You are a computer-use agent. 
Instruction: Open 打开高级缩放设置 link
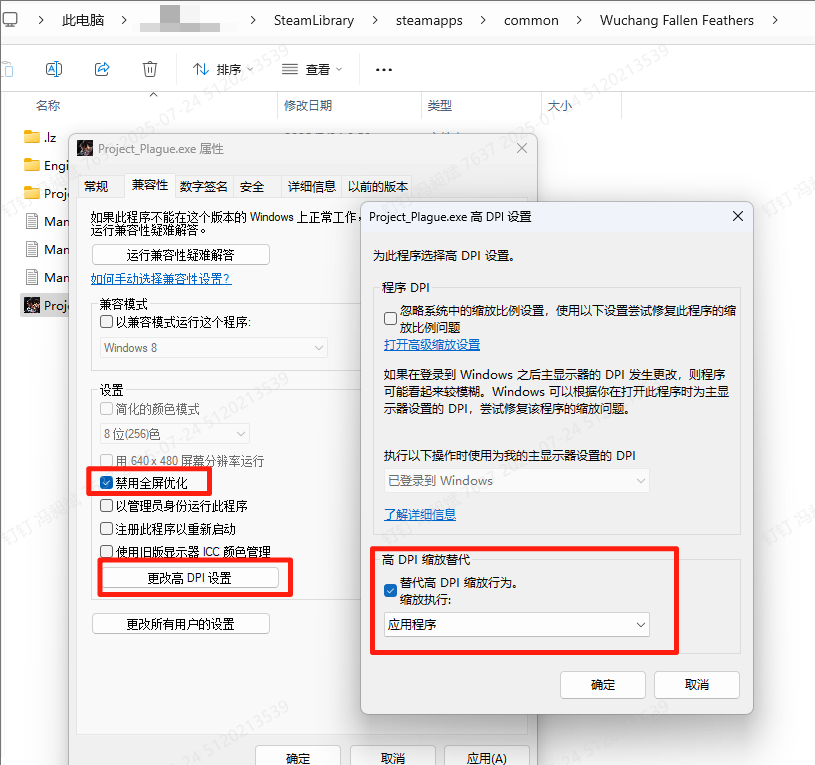tap(432, 345)
